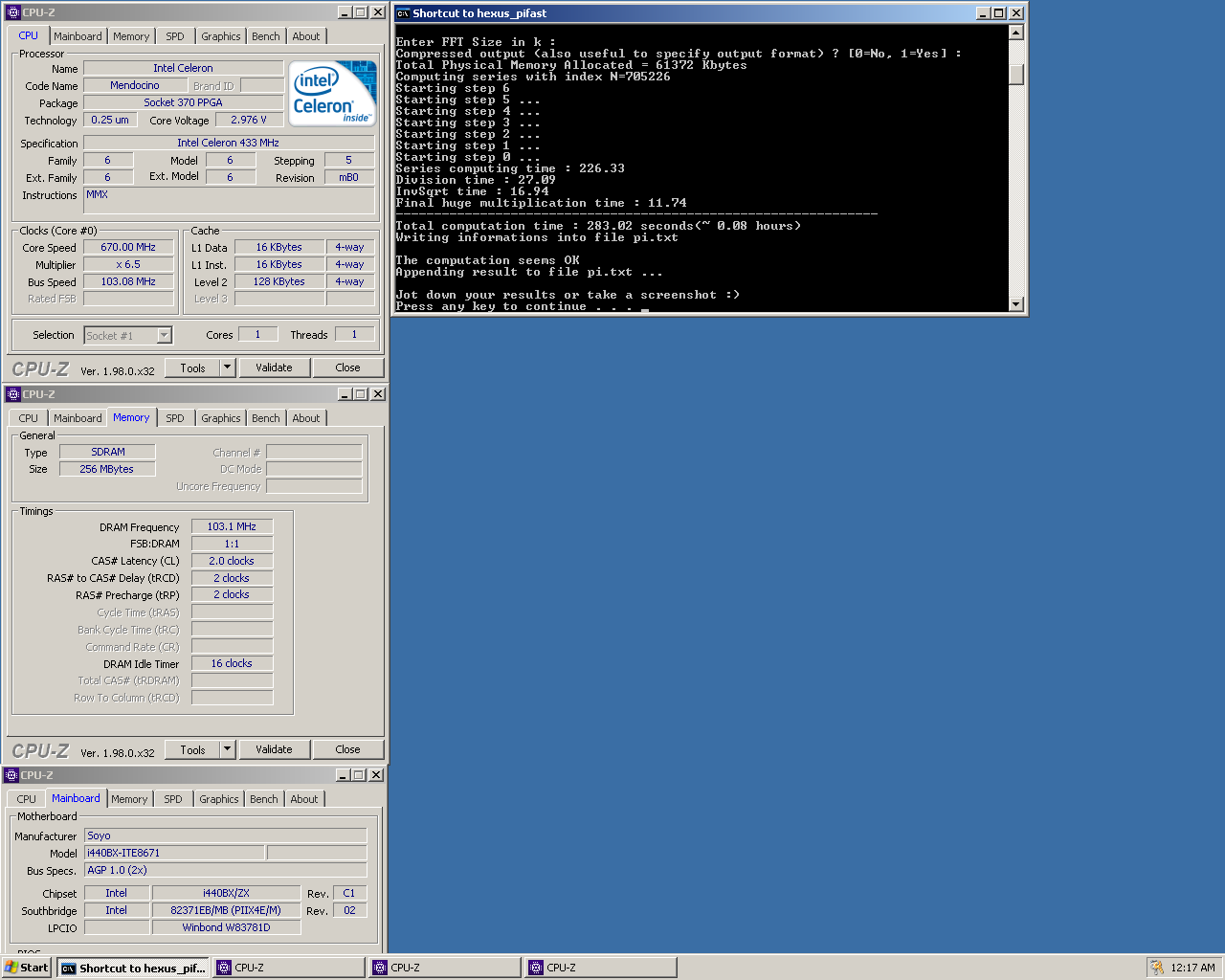Open Graphics tab in top CPU window
The image size is (1225, 980).
(221, 36)
